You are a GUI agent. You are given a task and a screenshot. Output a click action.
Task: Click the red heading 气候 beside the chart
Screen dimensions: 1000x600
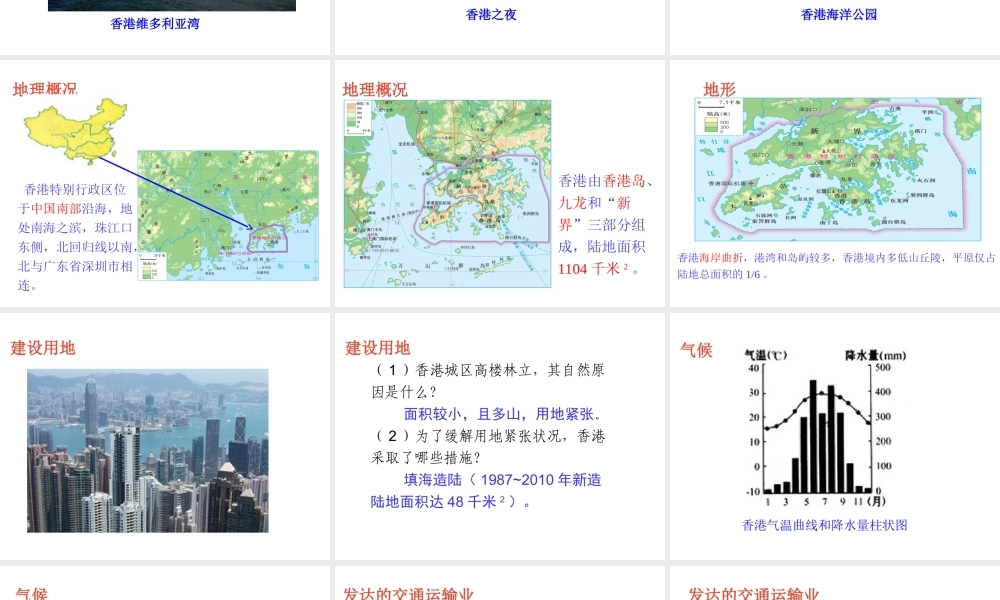click(x=696, y=350)
